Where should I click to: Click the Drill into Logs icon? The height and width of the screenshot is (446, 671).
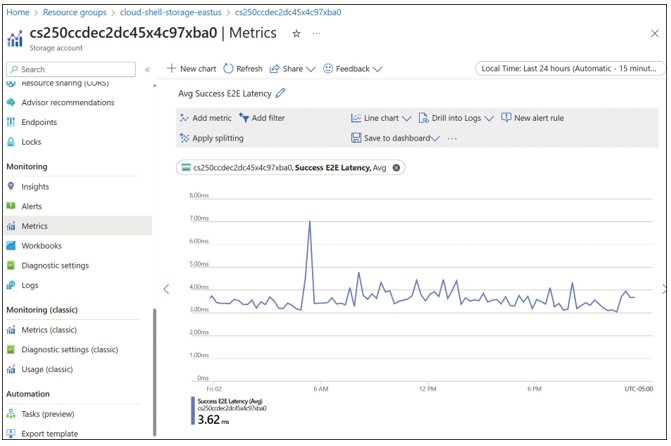pyautogui.click(x=423, y=118)
